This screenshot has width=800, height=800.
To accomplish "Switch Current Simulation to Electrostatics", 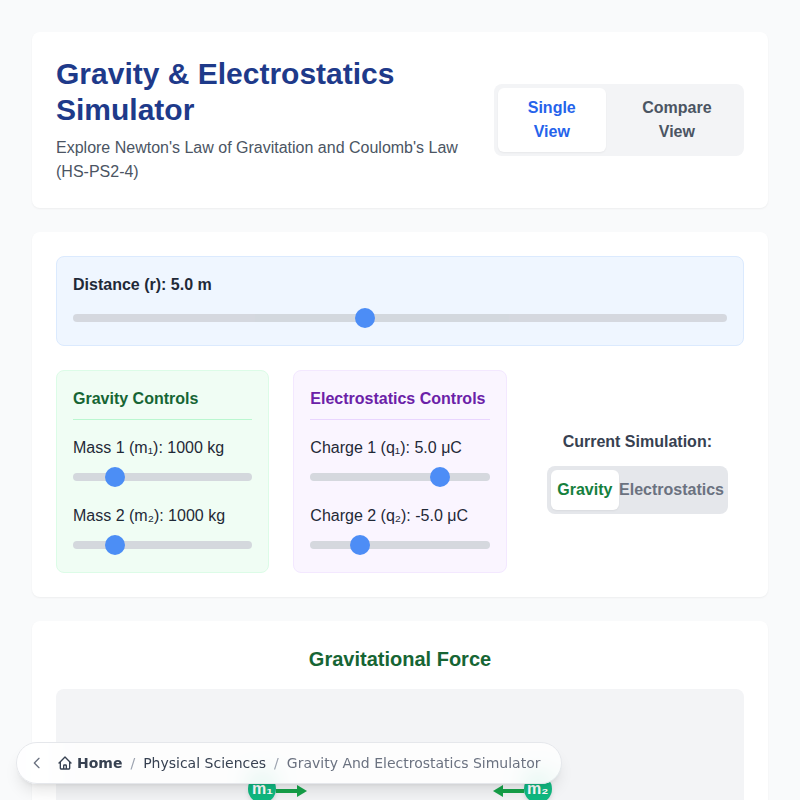I will pos(671,489).
